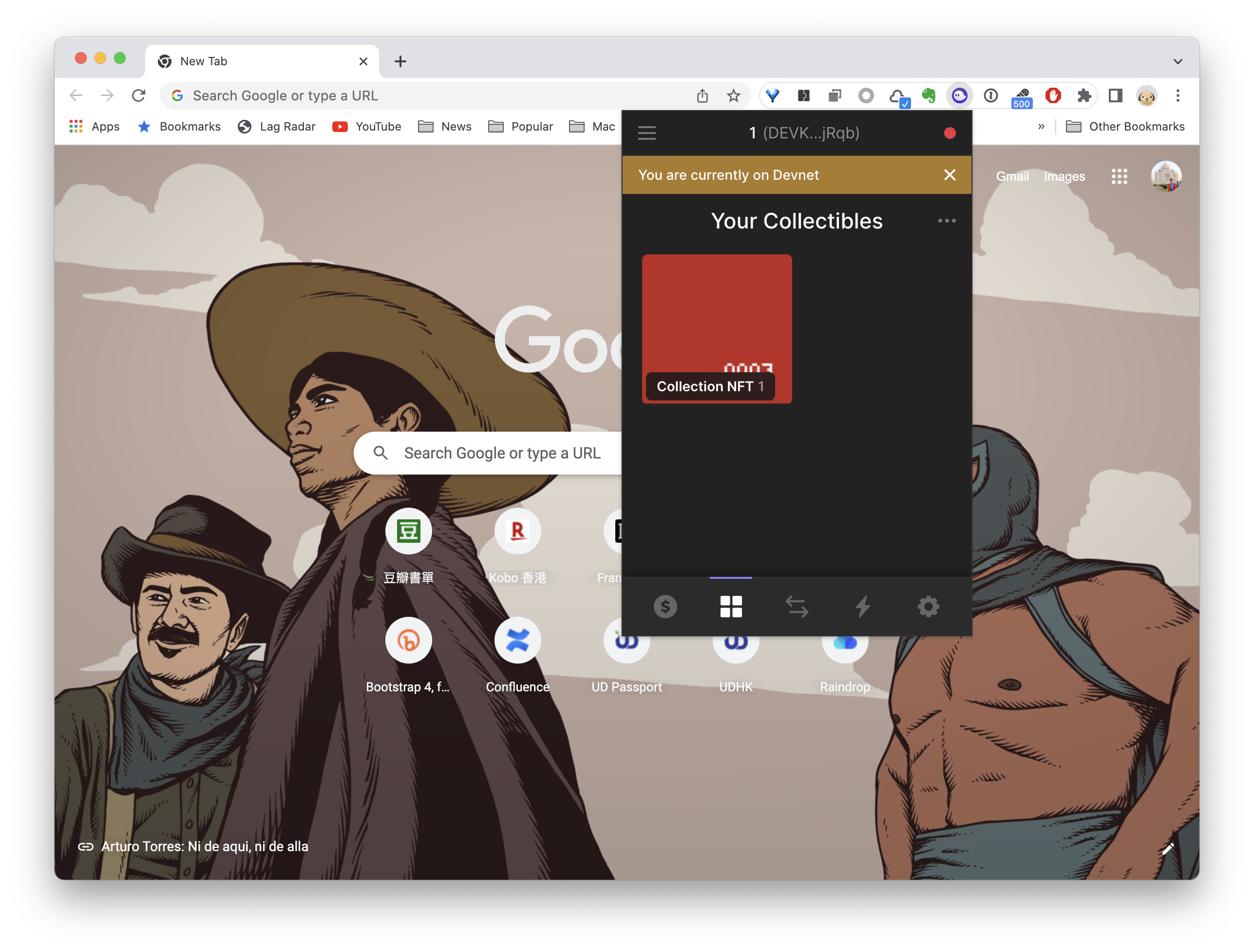Viewport: 1254px width, 952px height.
Task: Open the Gmail link
Action: [1012, 176]
